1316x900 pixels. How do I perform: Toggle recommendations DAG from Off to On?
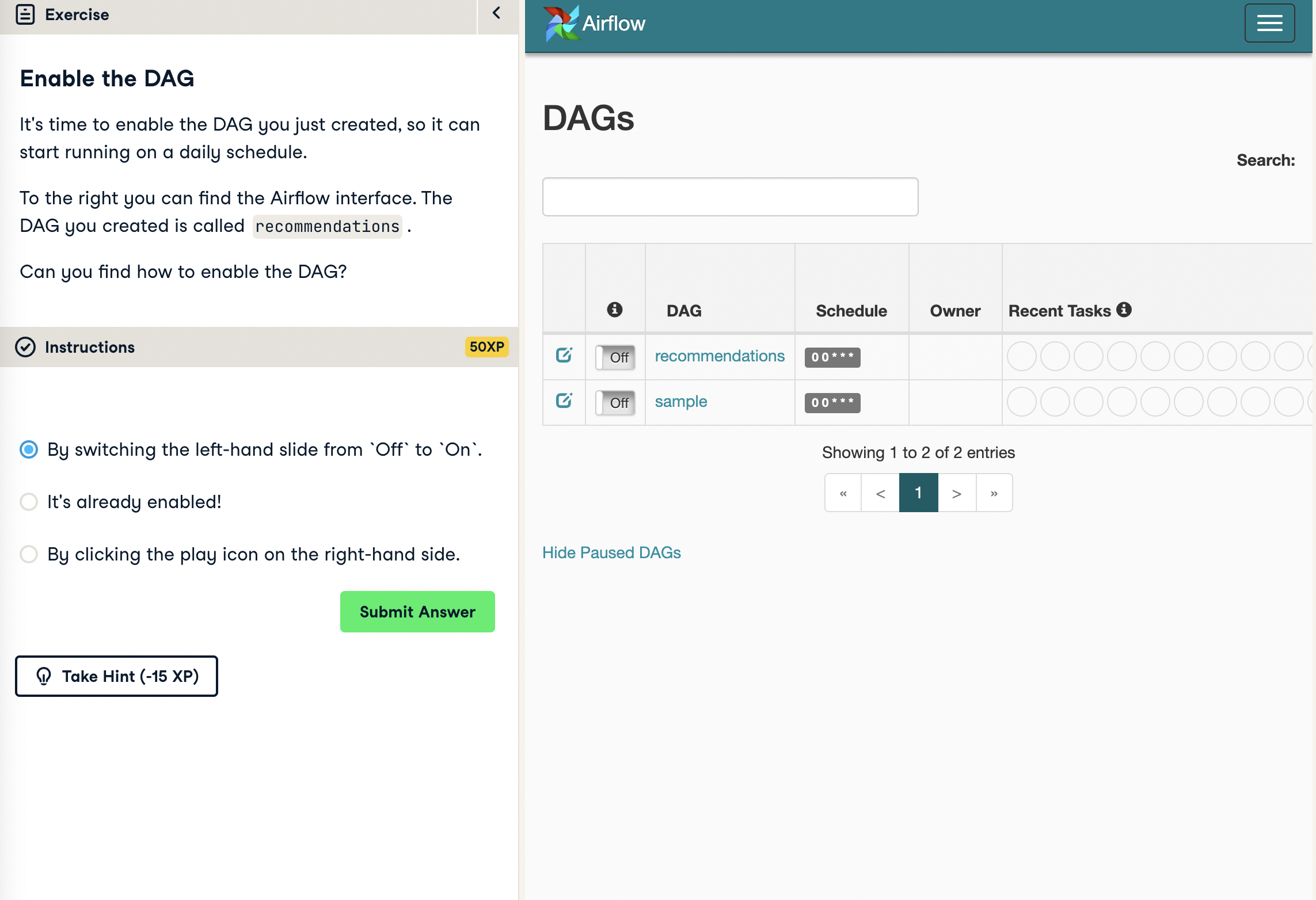pos(615,357)
